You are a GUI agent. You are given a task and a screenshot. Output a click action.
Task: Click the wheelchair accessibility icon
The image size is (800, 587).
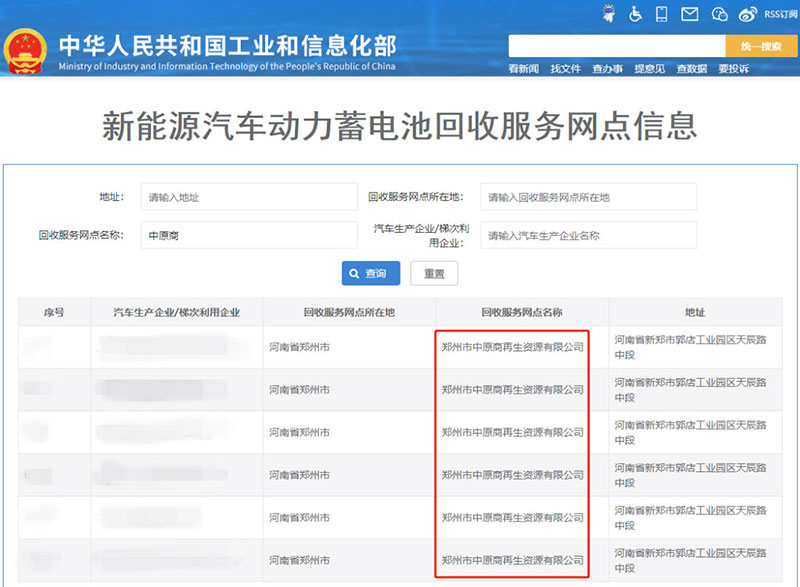[635, 14]
